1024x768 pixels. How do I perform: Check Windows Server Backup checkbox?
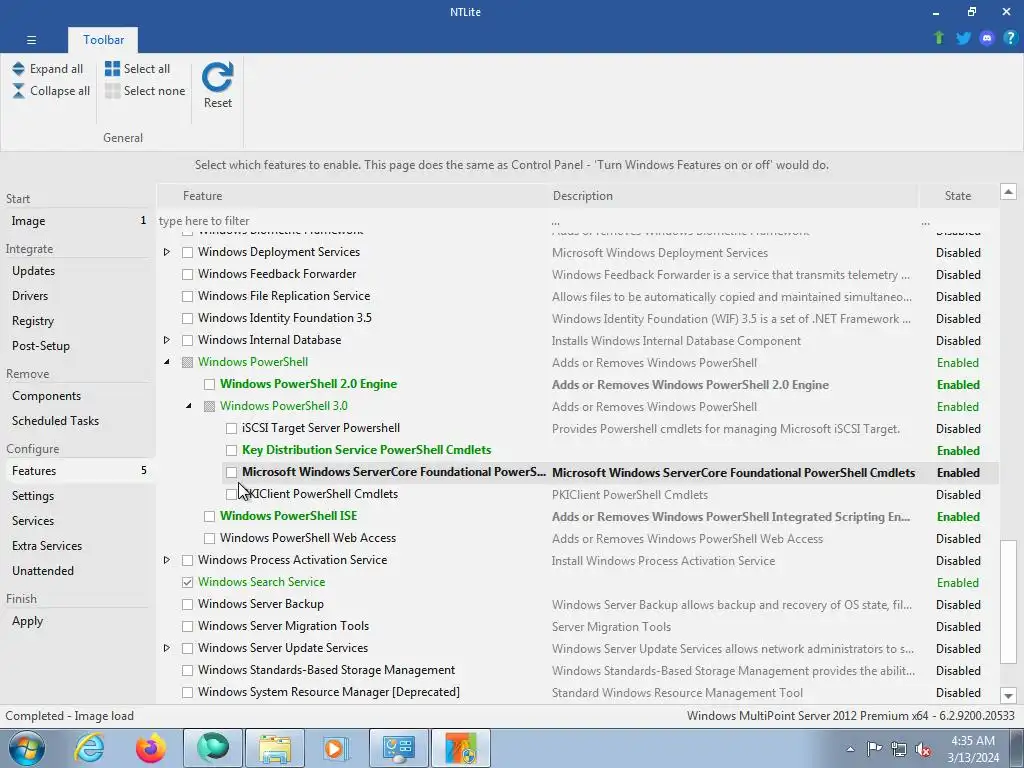pos(187,604)
